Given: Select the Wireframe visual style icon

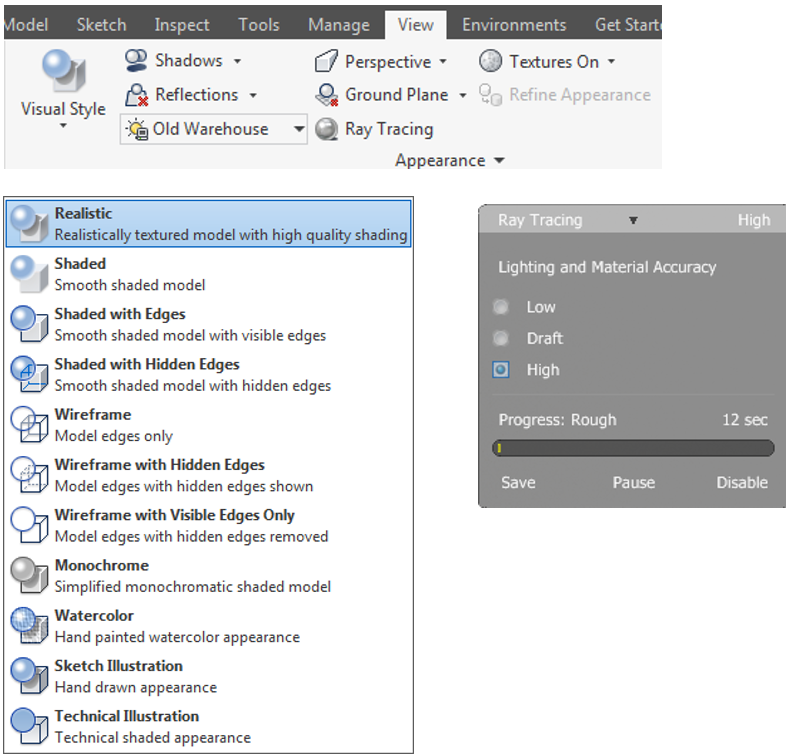Looking at the screenshot, I should 29,425.
